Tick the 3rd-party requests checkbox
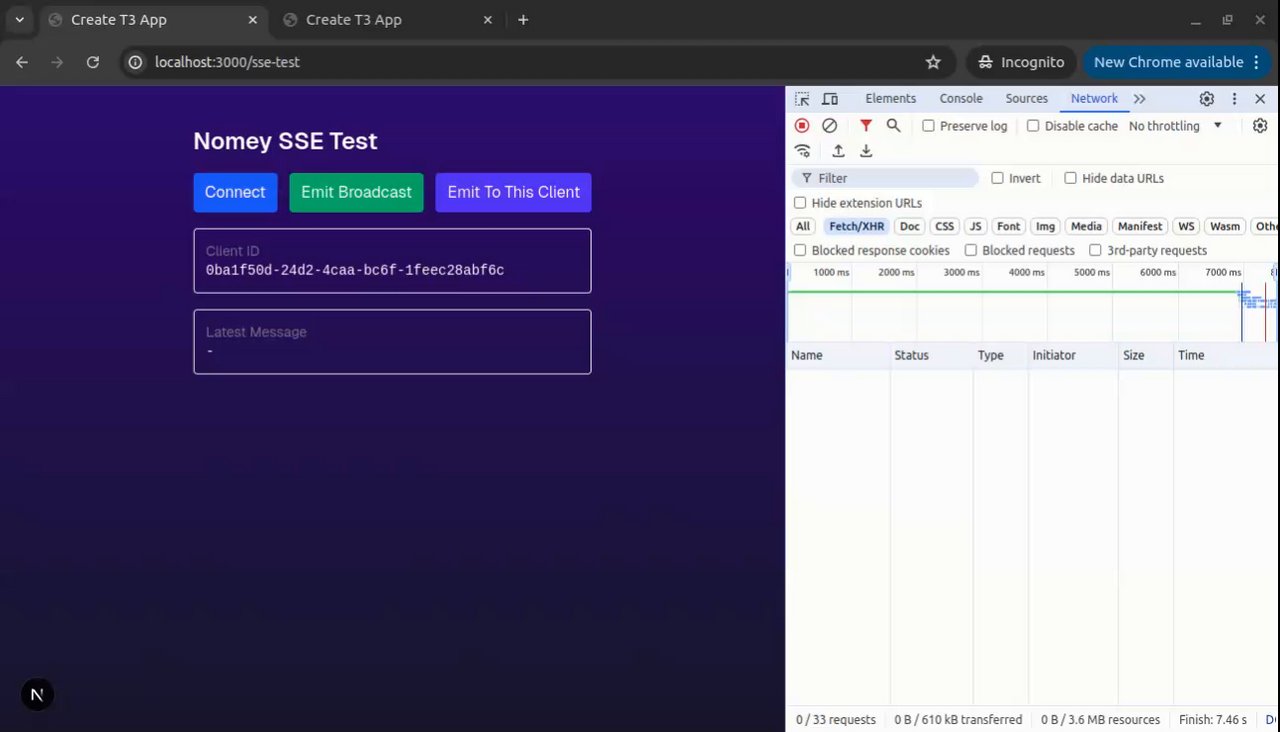 (1095, 251)
